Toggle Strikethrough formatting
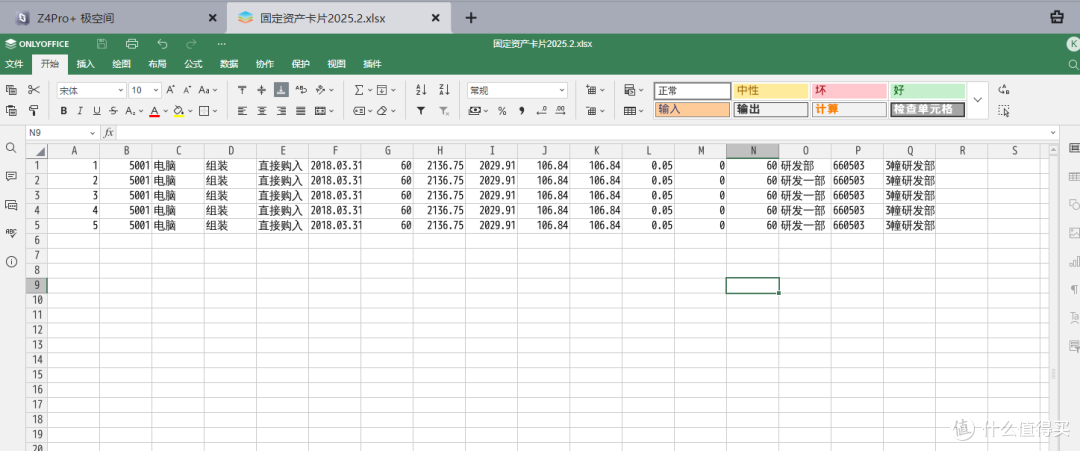The height and width of the screenshot is (451, 1080). (x=113, y=110)
